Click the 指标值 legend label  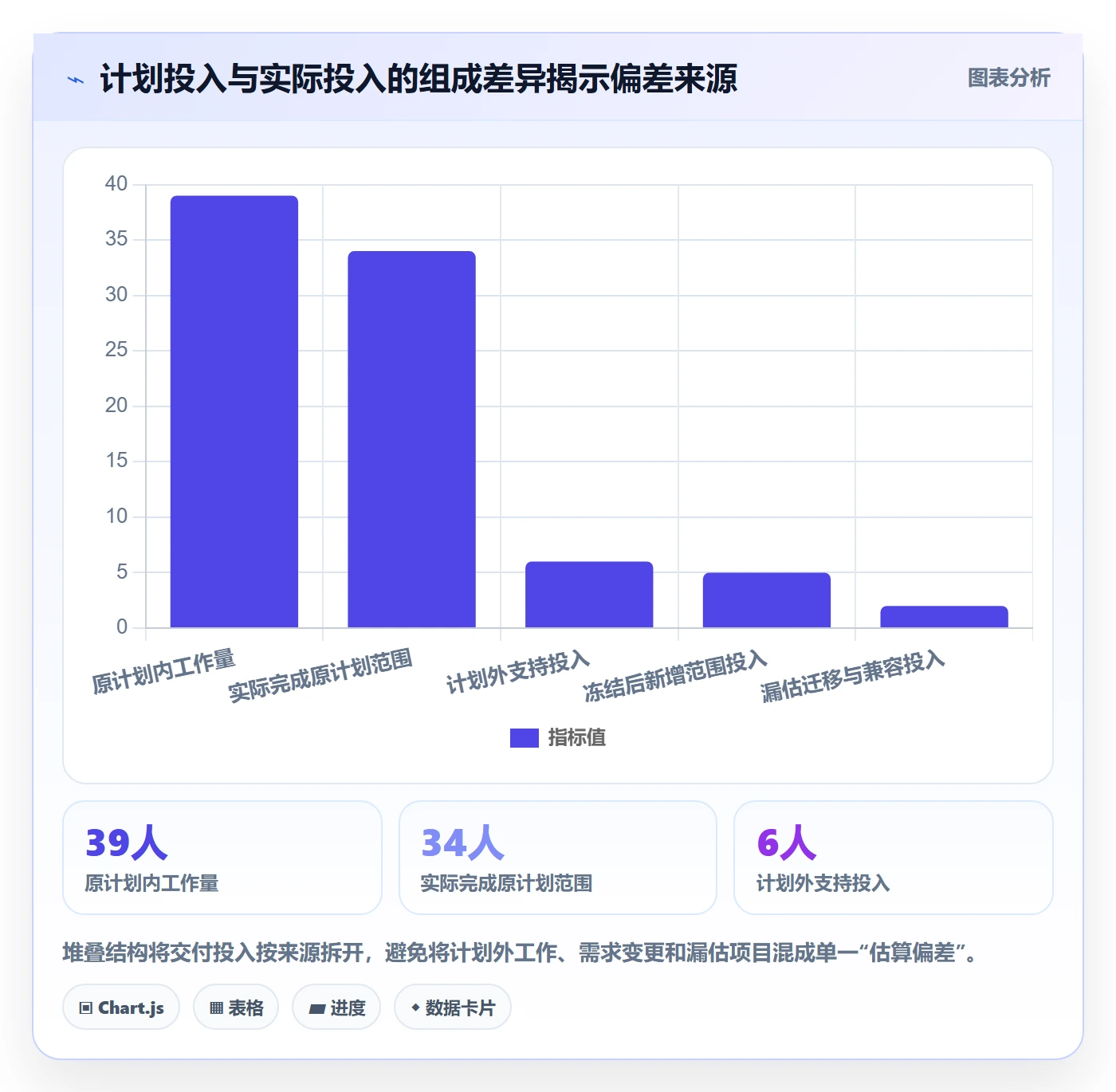pos(577,738)
